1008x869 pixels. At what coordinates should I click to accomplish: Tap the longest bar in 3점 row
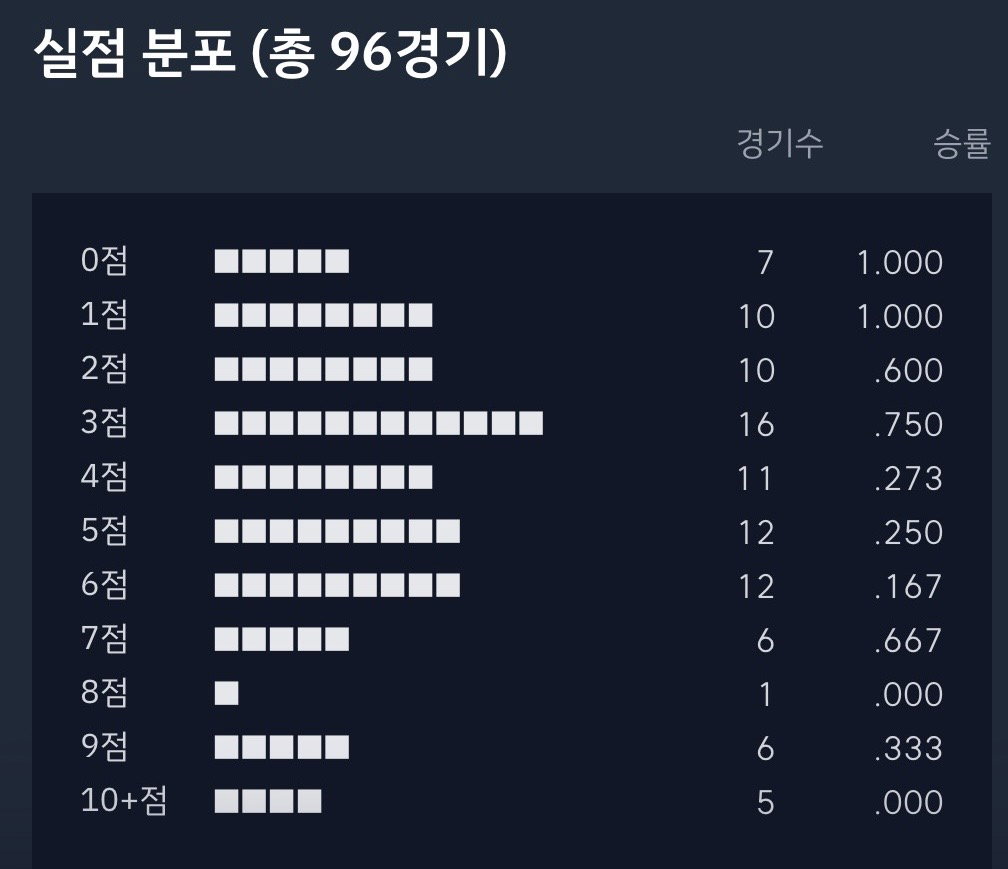pos(379,424)
